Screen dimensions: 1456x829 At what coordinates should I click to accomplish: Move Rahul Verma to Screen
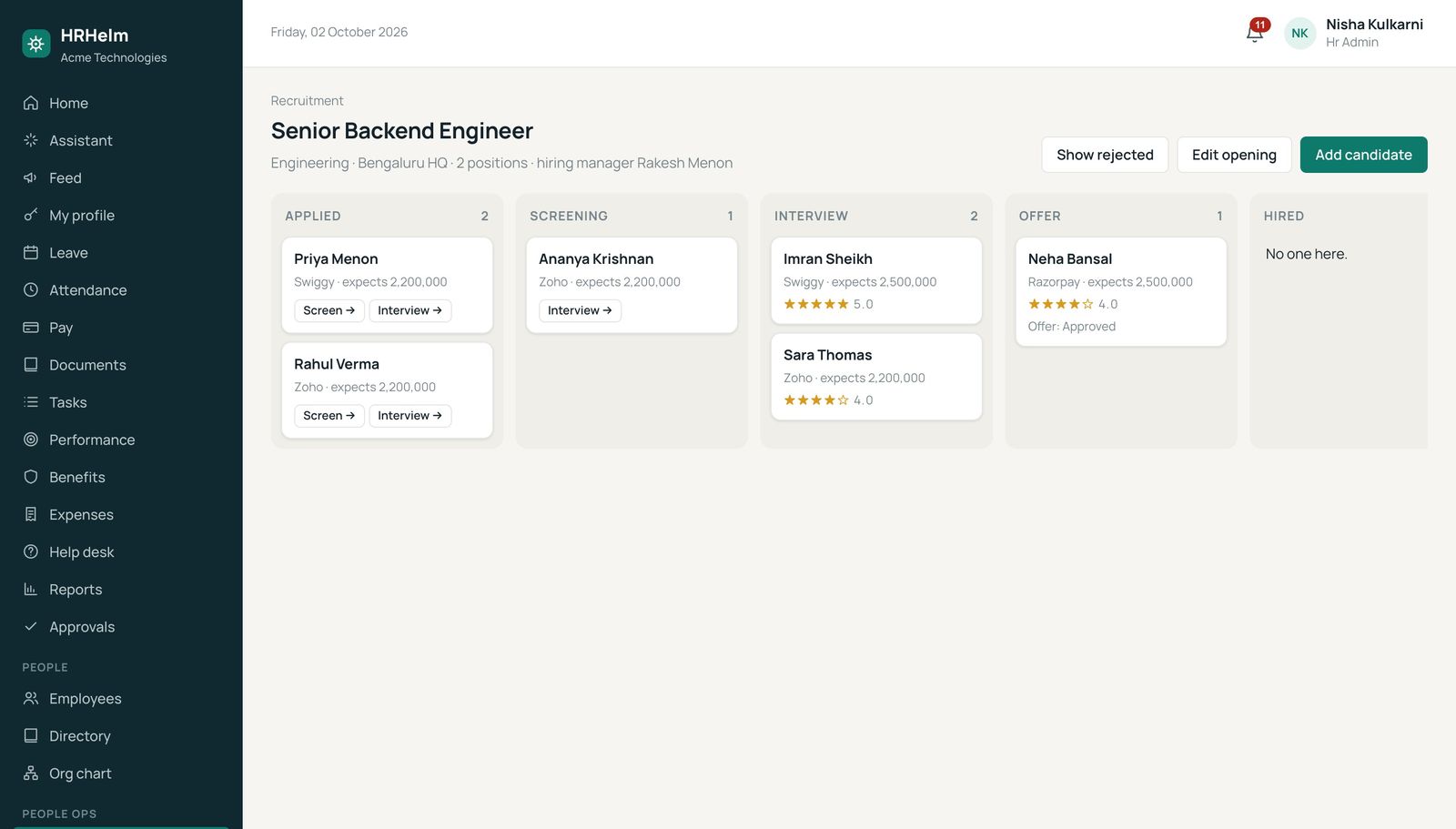(329, 415)
